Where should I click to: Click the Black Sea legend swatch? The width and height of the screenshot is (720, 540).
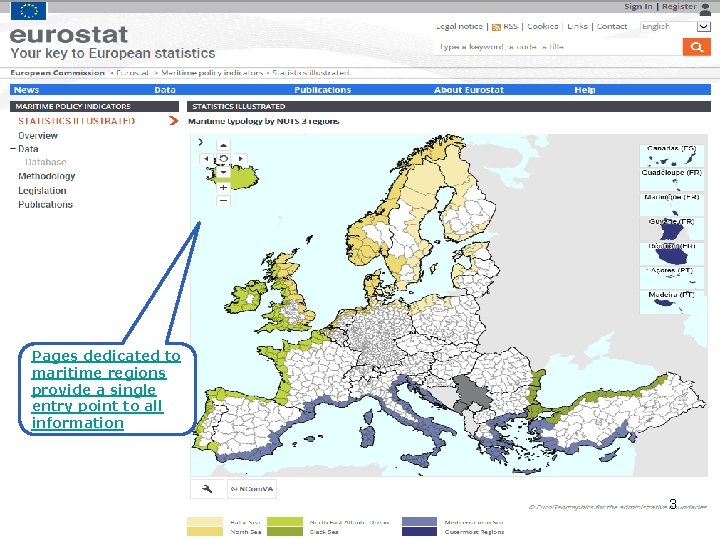tap(285, 531)
